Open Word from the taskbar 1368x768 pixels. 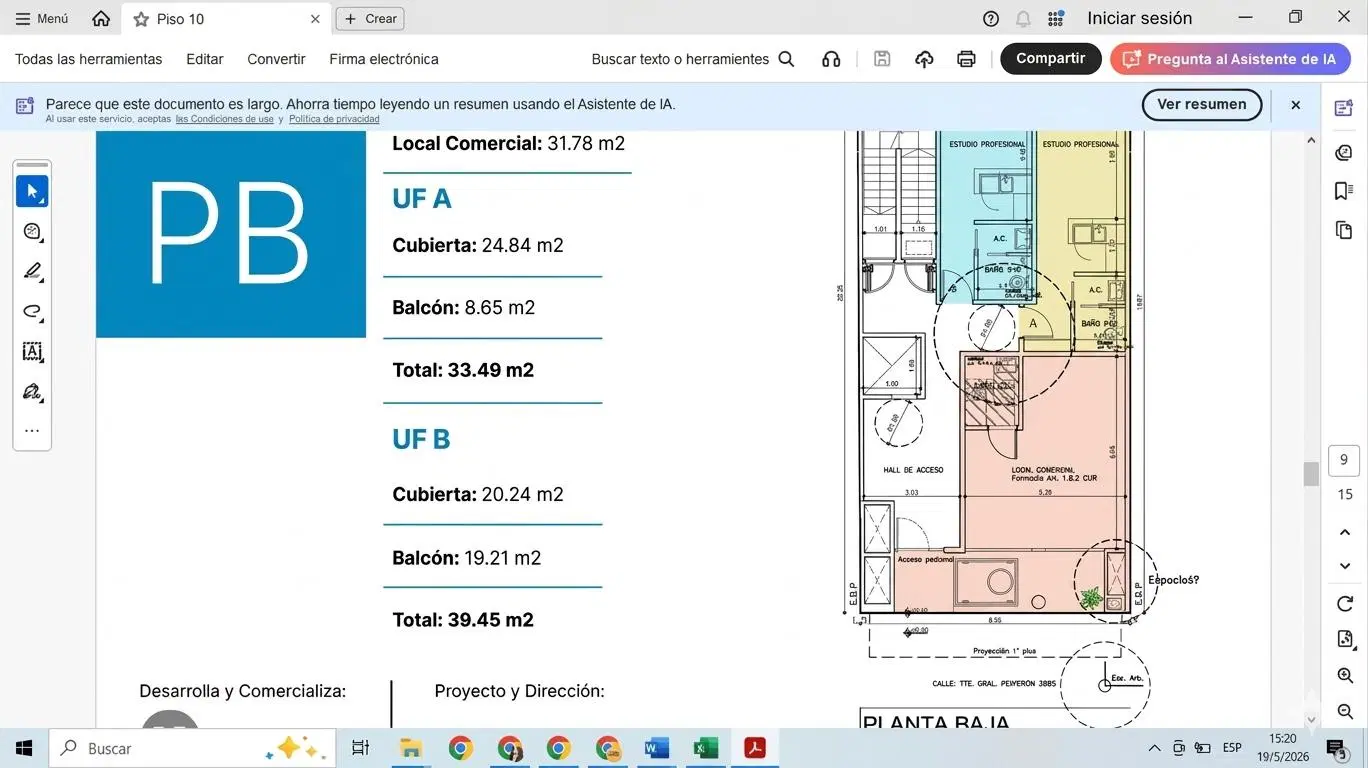tap(657, 748)
